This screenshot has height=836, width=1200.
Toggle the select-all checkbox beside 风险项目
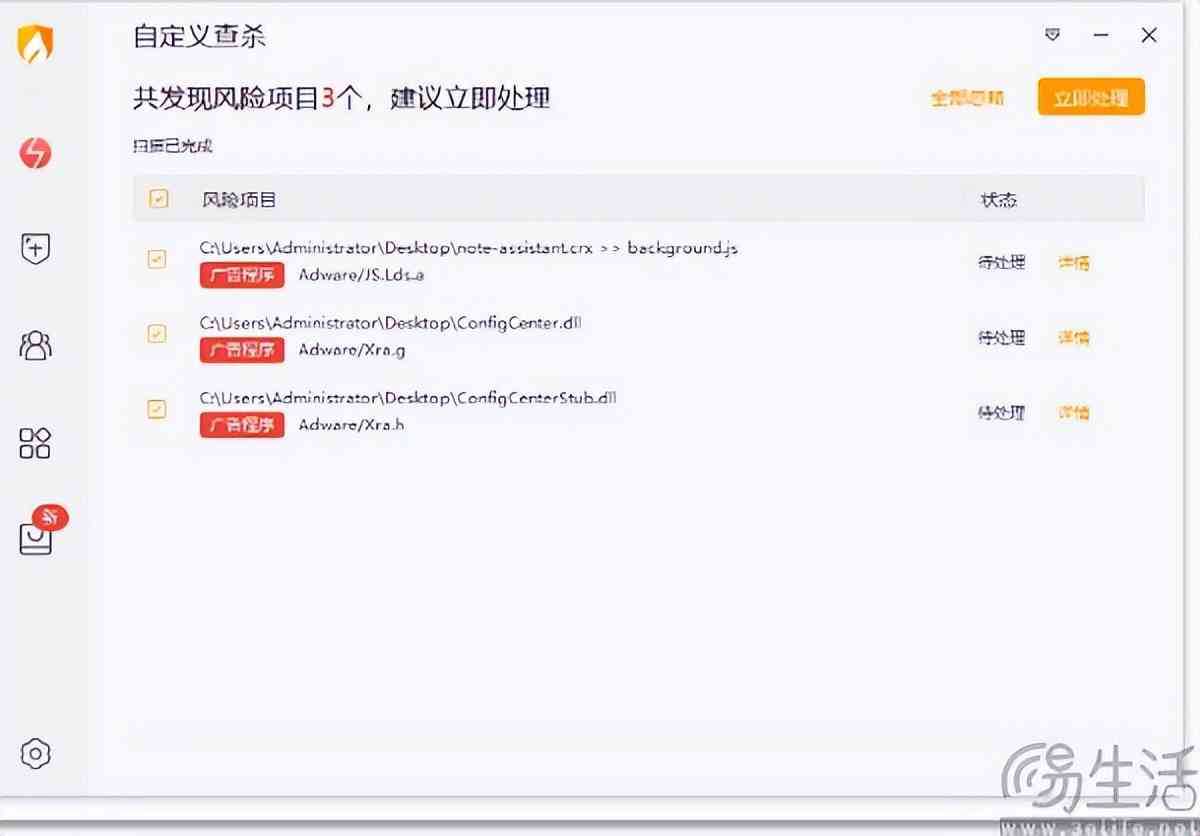pos(157,199)
